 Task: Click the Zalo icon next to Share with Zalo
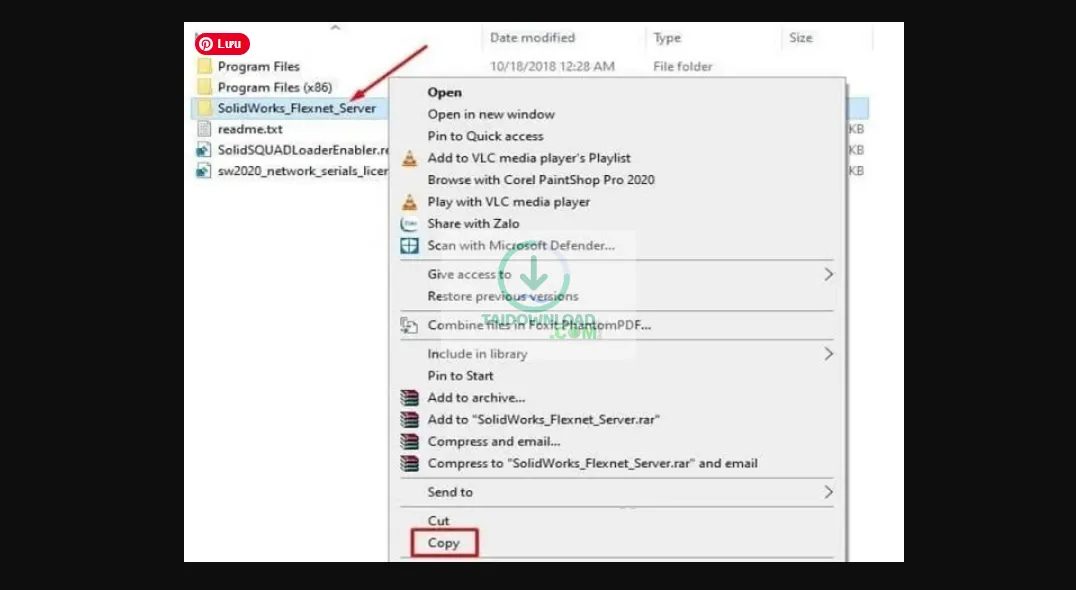point(409,223)
